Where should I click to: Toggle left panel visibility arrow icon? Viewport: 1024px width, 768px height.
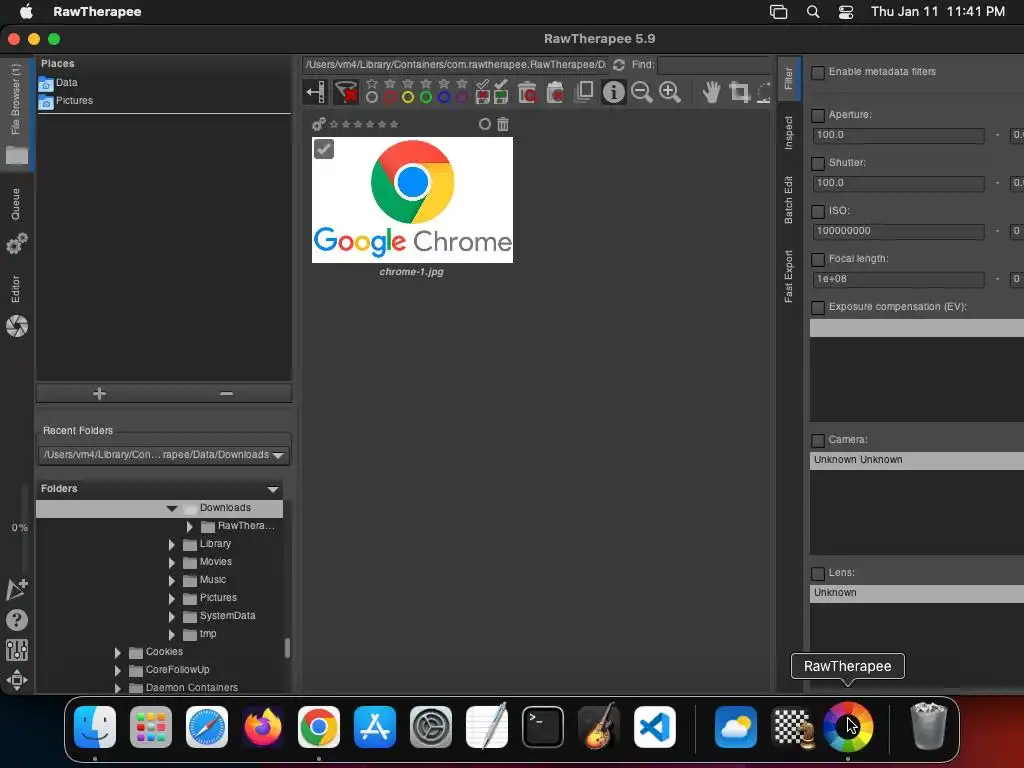pos(315,92)
